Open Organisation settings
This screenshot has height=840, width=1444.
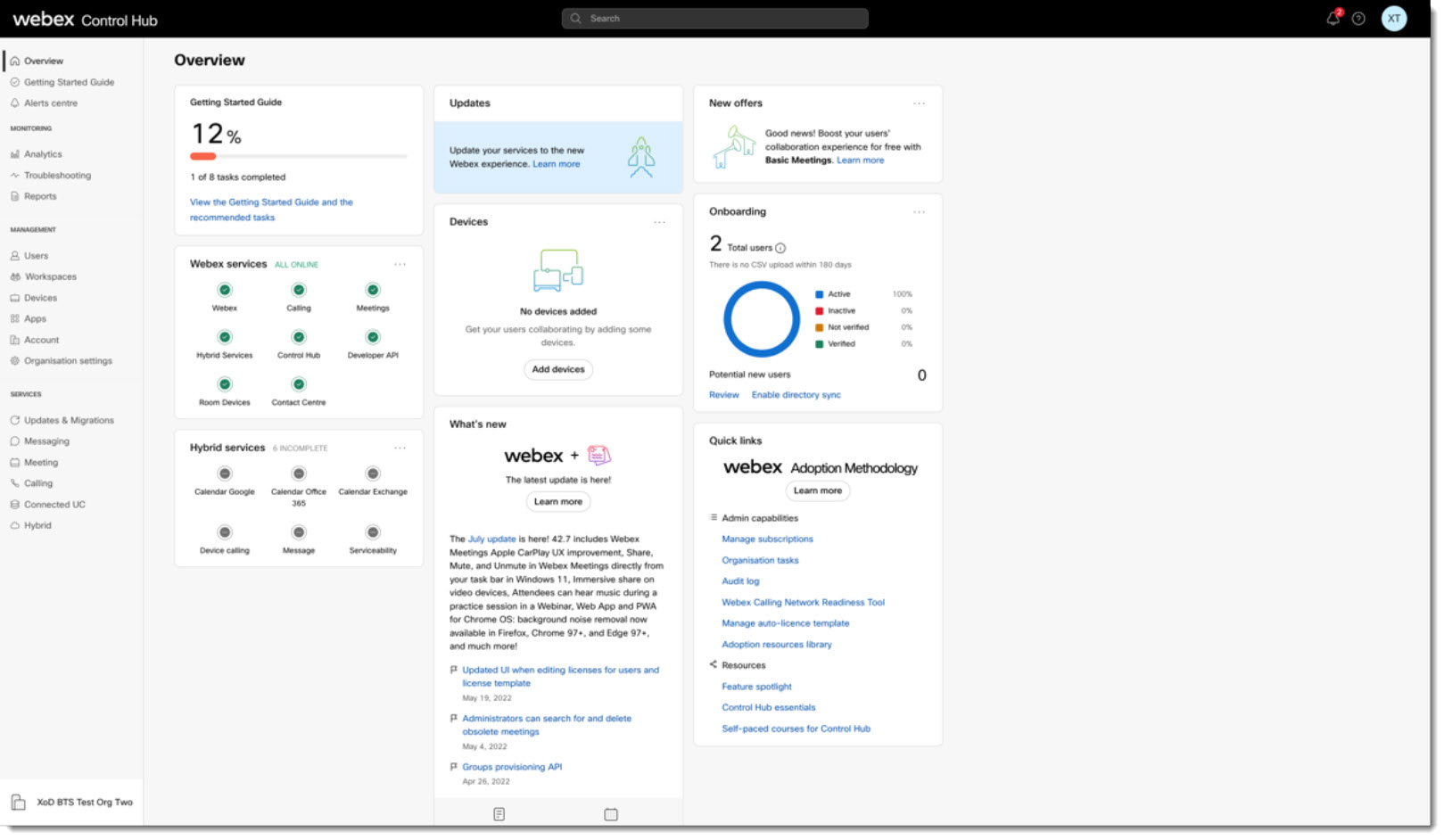[68, 361]
